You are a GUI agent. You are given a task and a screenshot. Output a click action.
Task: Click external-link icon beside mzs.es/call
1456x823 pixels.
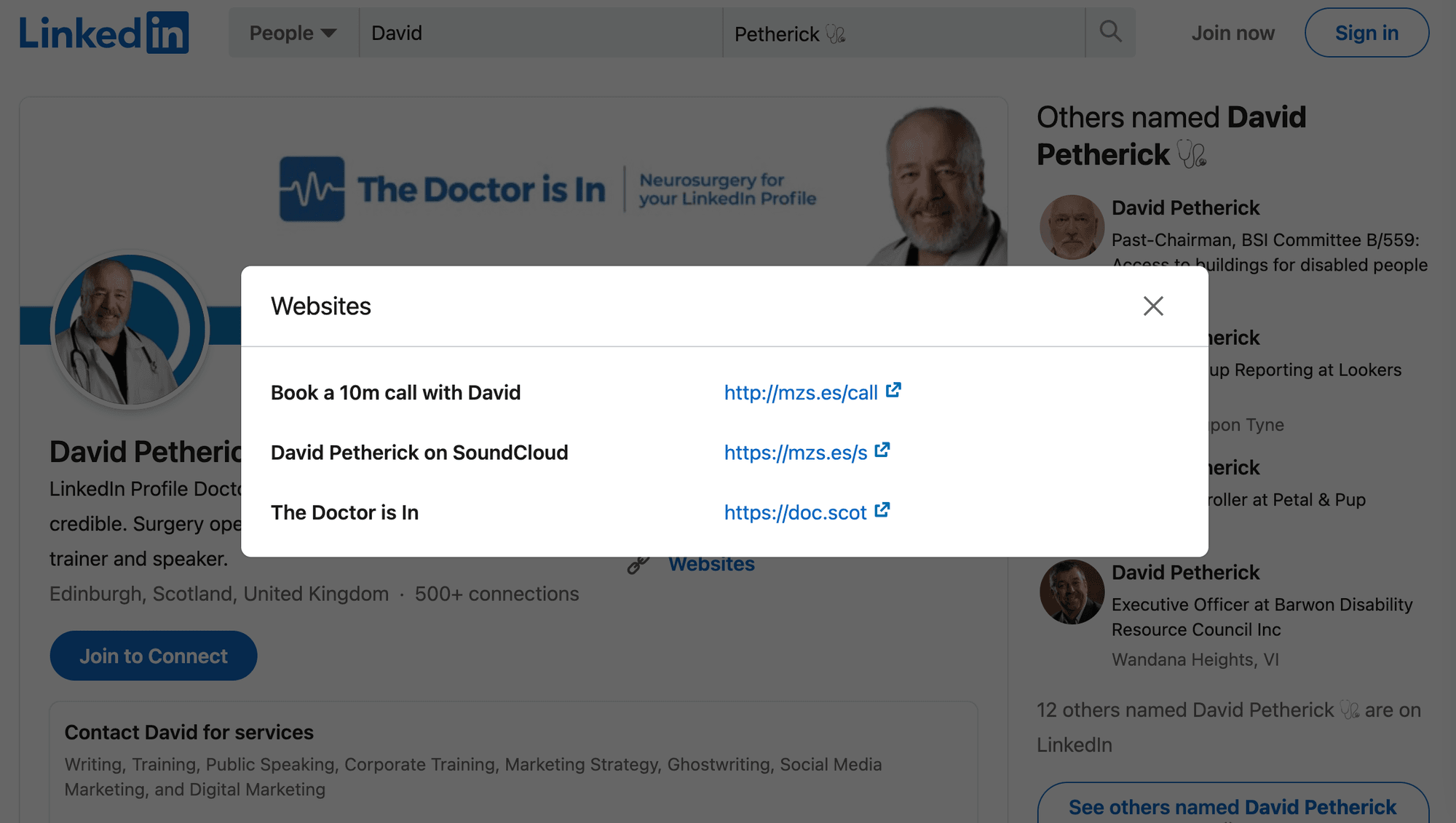coord(893,391)
